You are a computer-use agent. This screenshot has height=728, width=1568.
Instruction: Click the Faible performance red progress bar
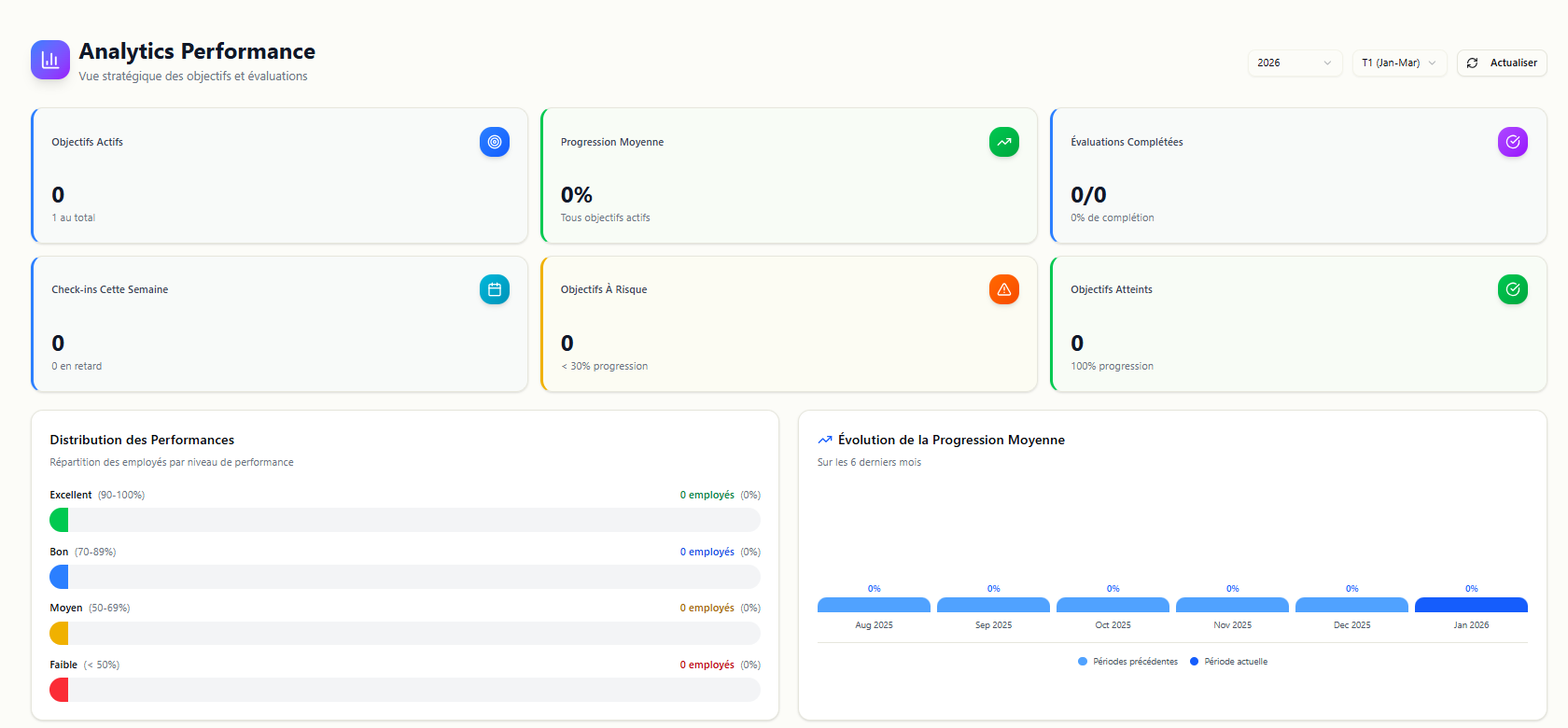coord(405,690)
